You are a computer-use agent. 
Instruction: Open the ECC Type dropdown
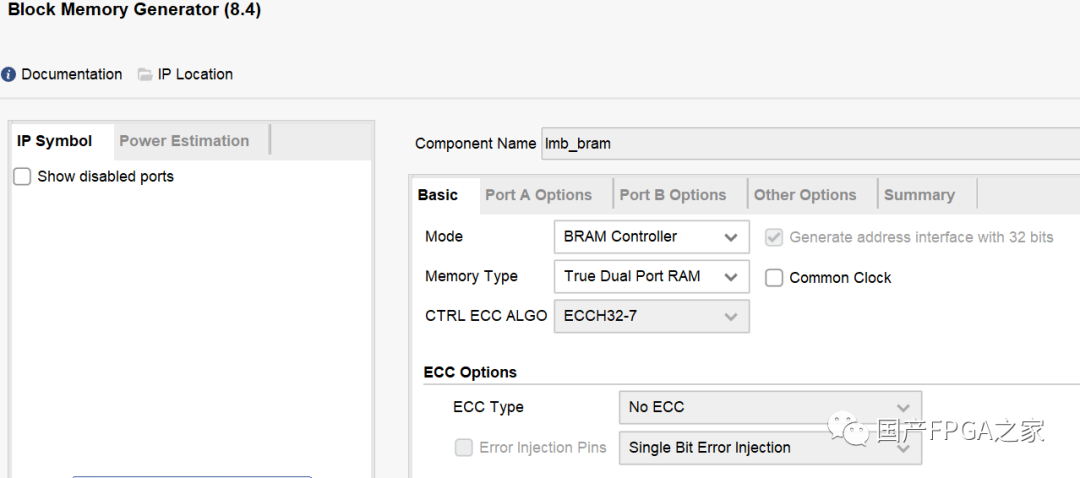769,407
